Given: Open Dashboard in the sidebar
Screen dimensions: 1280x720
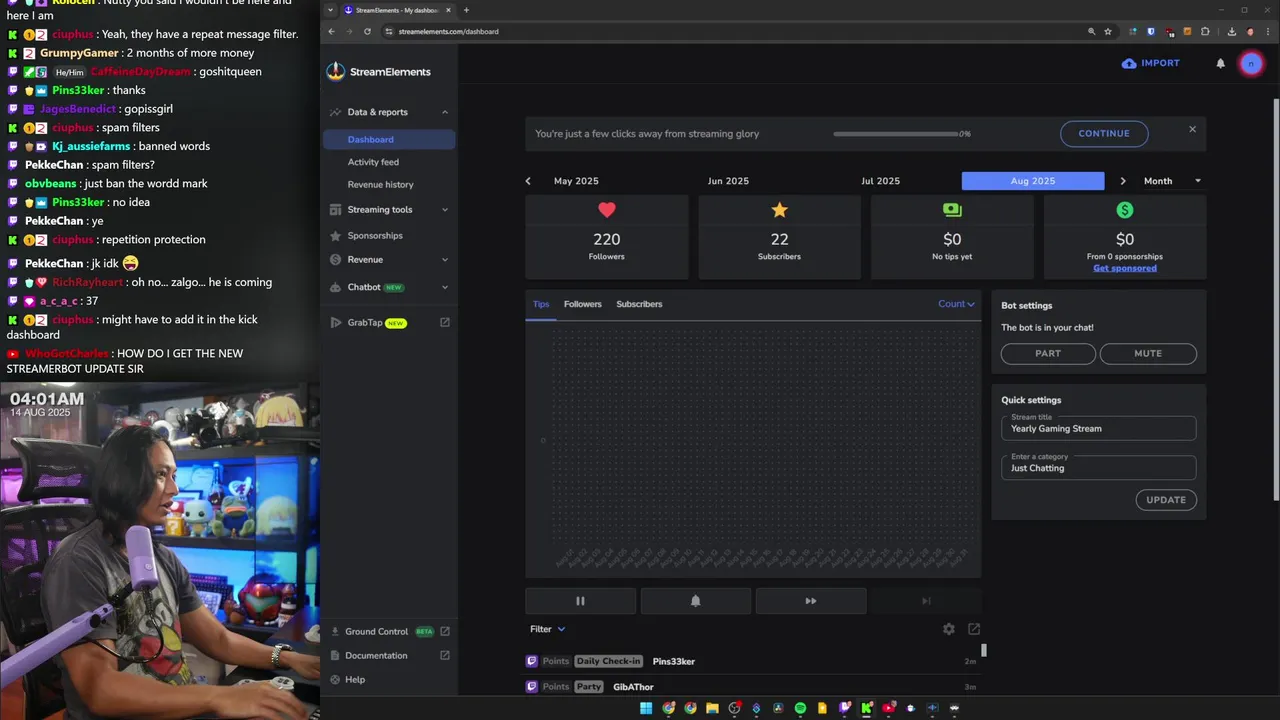Looking at the screenshot, I should [388, 140].
